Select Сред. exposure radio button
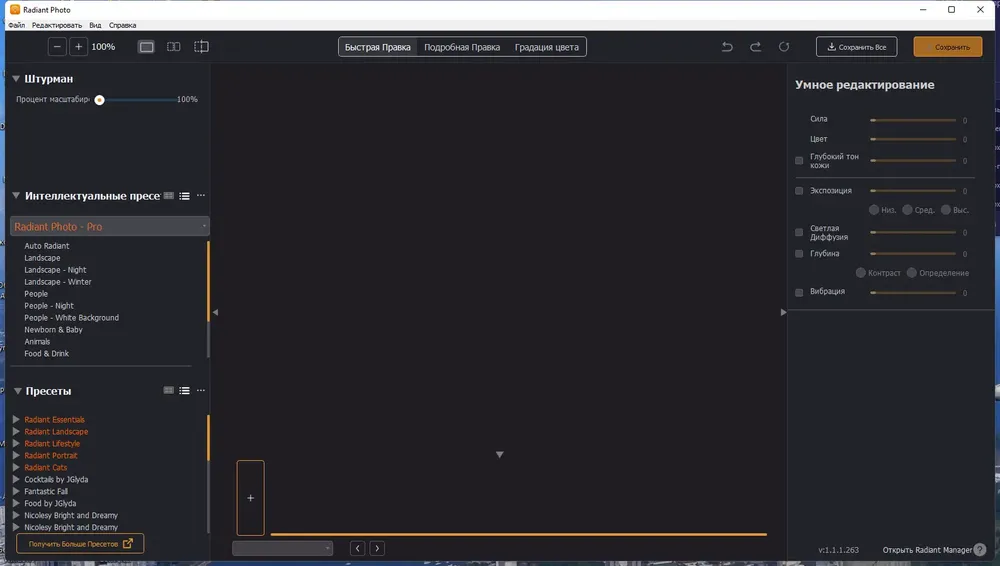The image size is (1000, 566). [907, 210]
